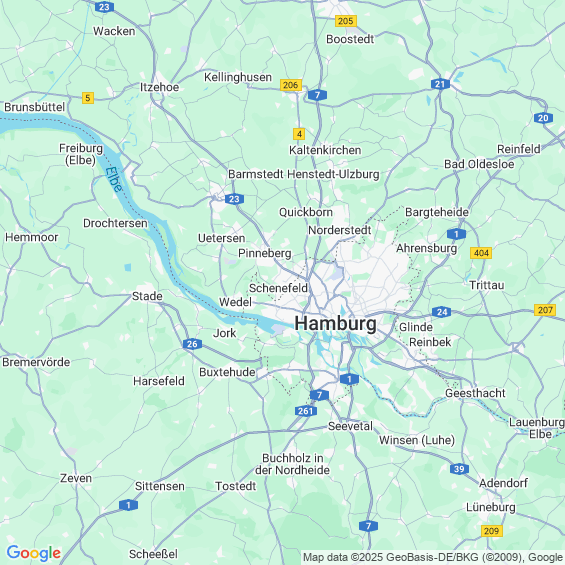Click the A39 shield near Adendorf
The image size is (565, 565).
tap(459, 469)
